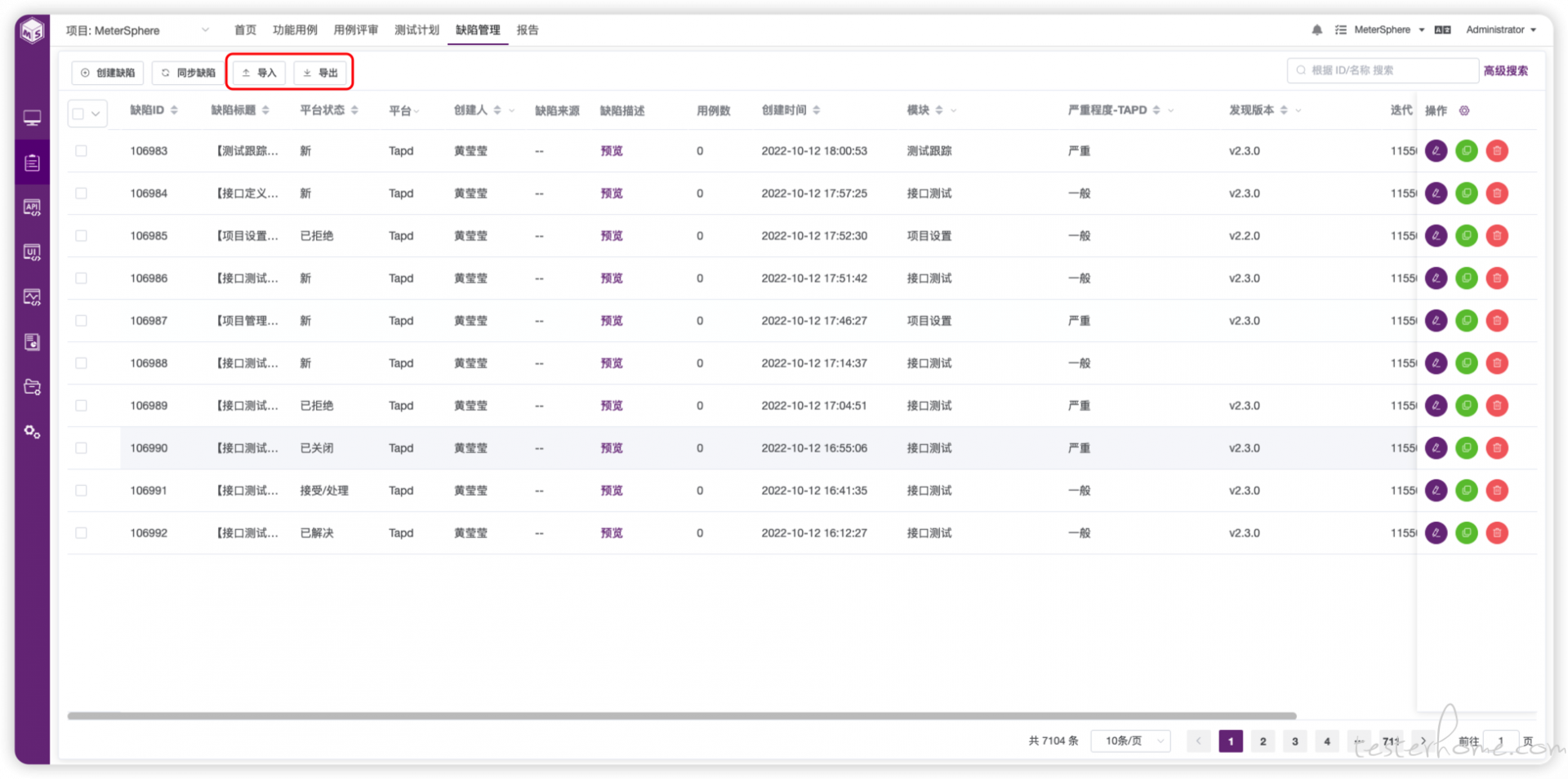Open the Administrator user menu

[1501, 30]
